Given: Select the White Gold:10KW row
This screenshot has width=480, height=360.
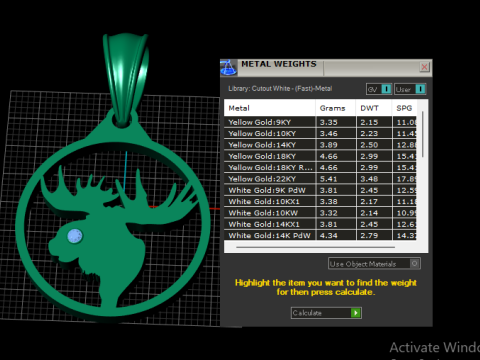Looking at the screenshot, I should (x=320, y=213).
